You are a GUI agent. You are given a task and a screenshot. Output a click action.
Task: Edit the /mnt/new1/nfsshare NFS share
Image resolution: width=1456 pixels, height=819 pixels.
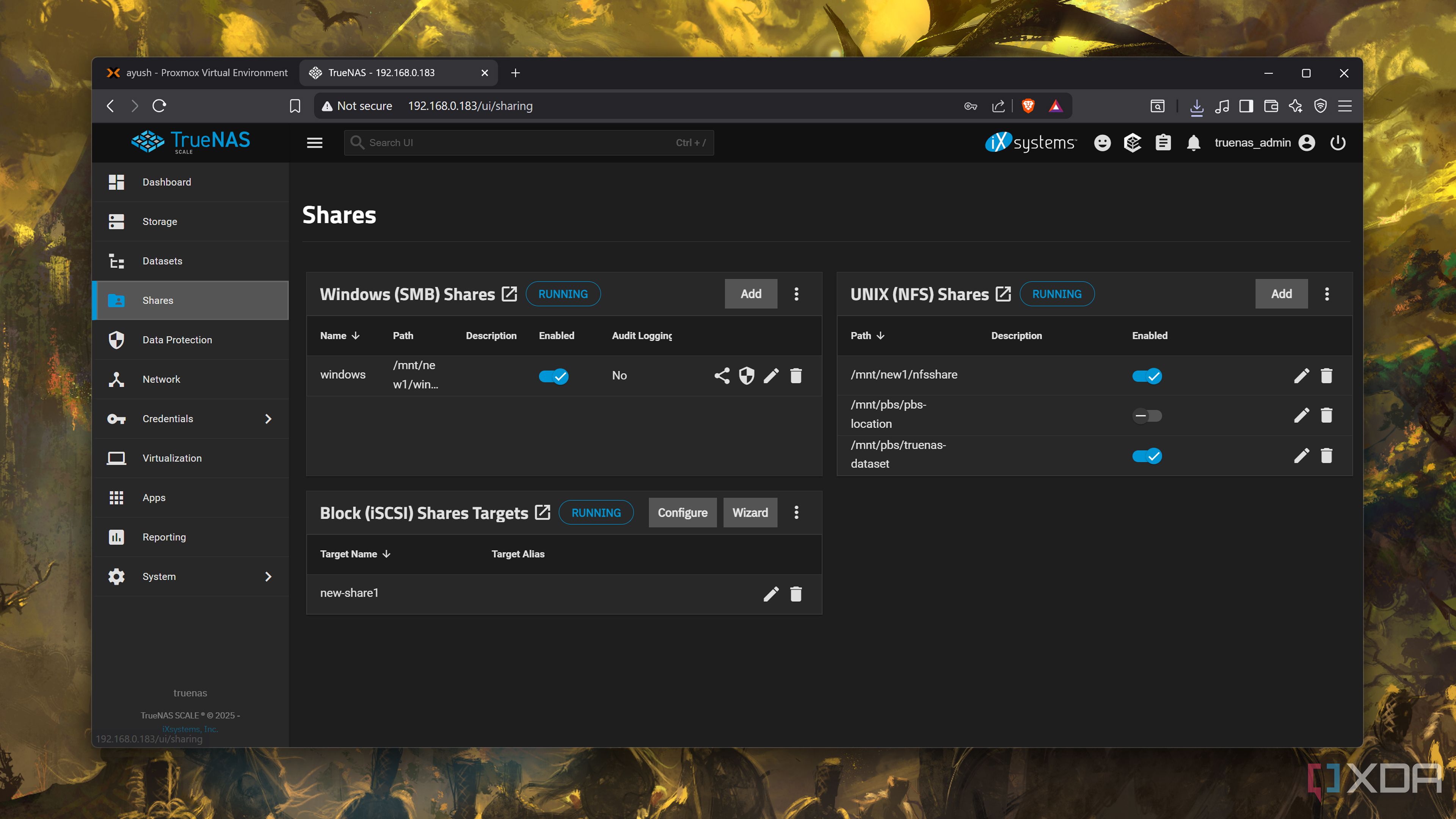pos(1302,375)
